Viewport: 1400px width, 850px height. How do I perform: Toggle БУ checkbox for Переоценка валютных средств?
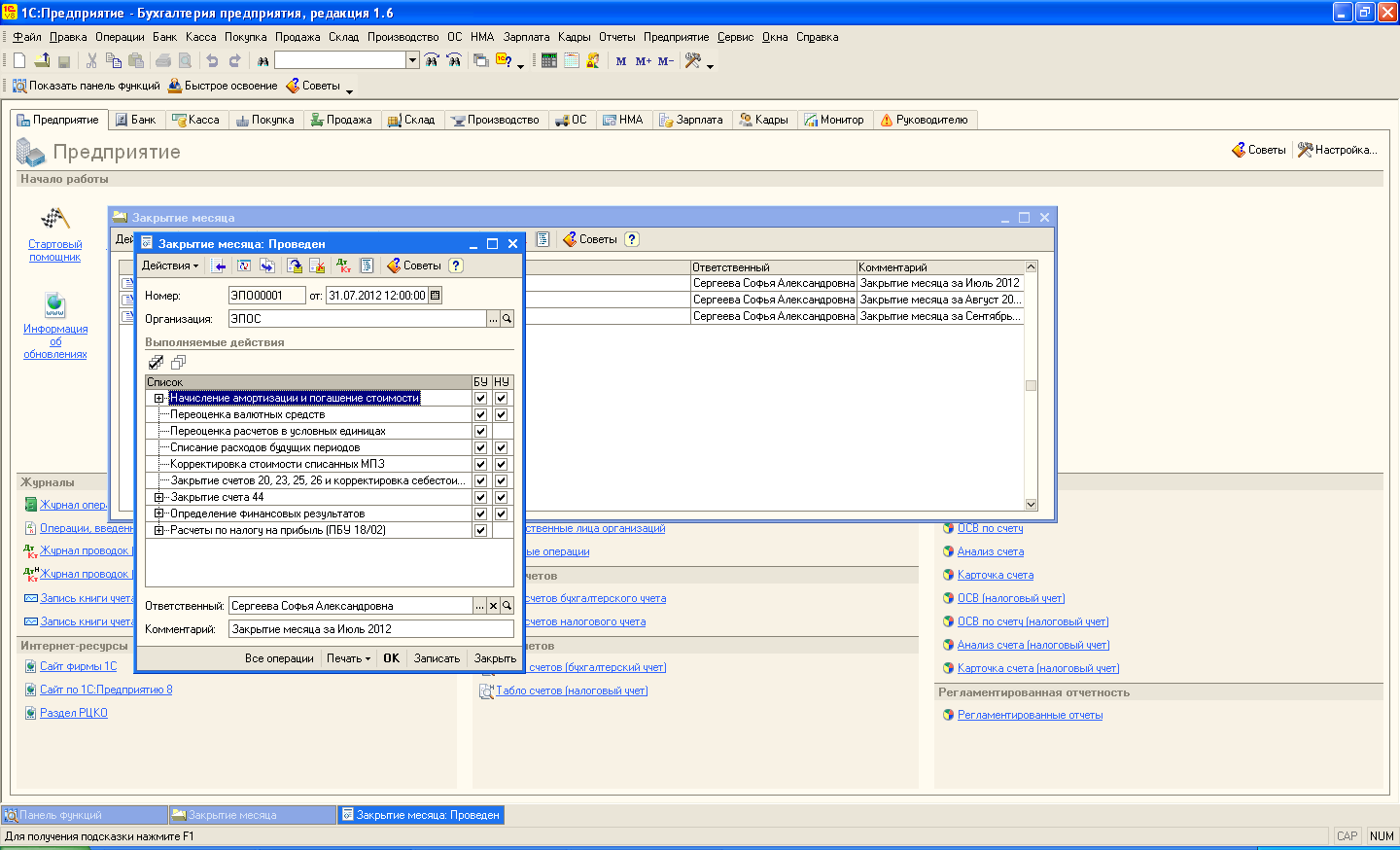click(480, 415)
